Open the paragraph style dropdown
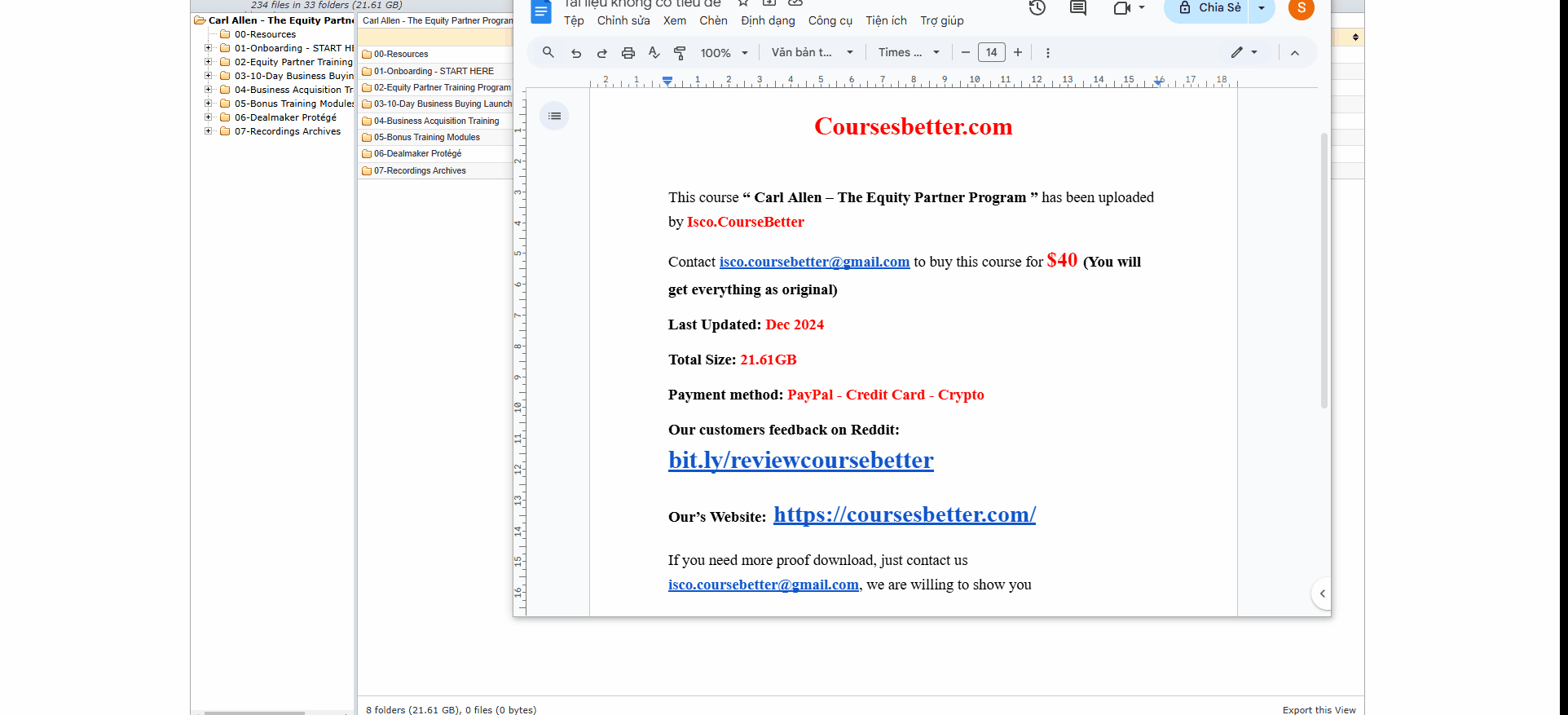 click(812, 53)
